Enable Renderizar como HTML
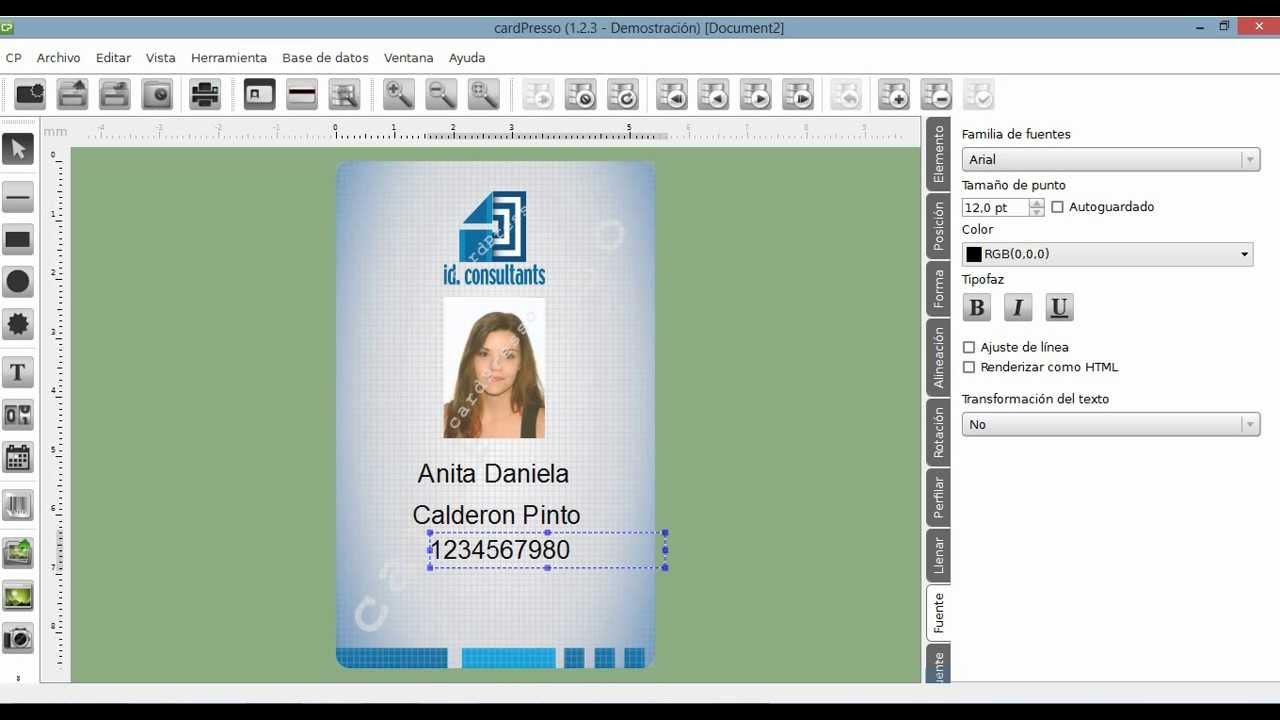The width and height of the screenshot is (1280, 720). (x=968, y=367)
